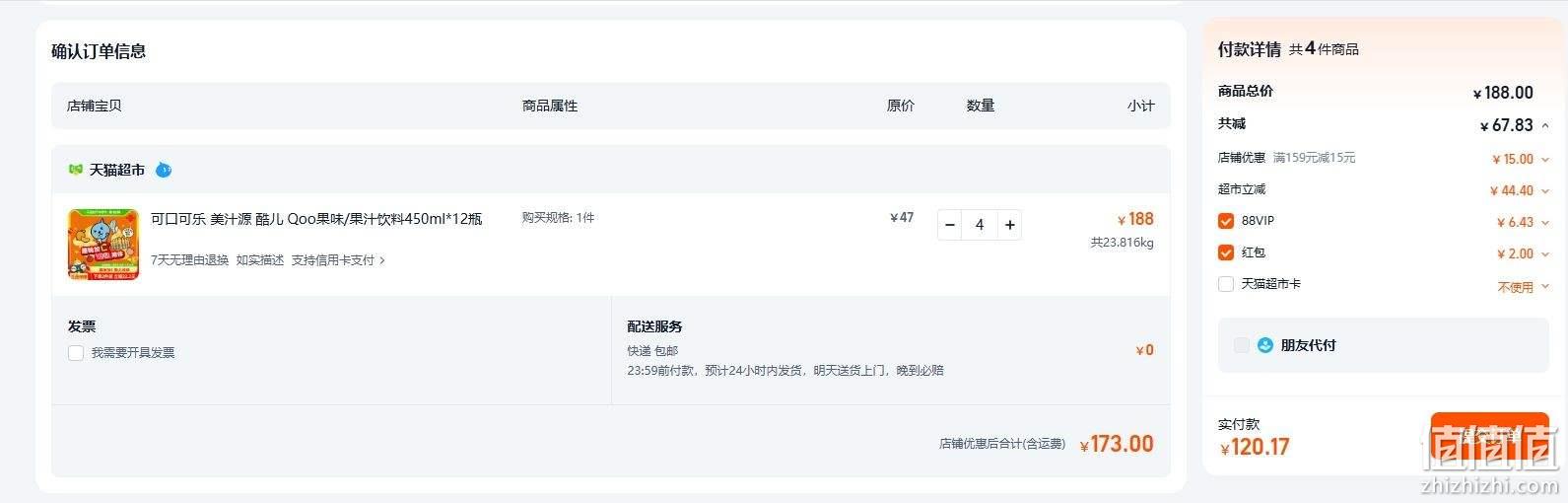Click the 配送服务 section label
This screenshot has height=503, width=1568.
[x=655, y=326]
